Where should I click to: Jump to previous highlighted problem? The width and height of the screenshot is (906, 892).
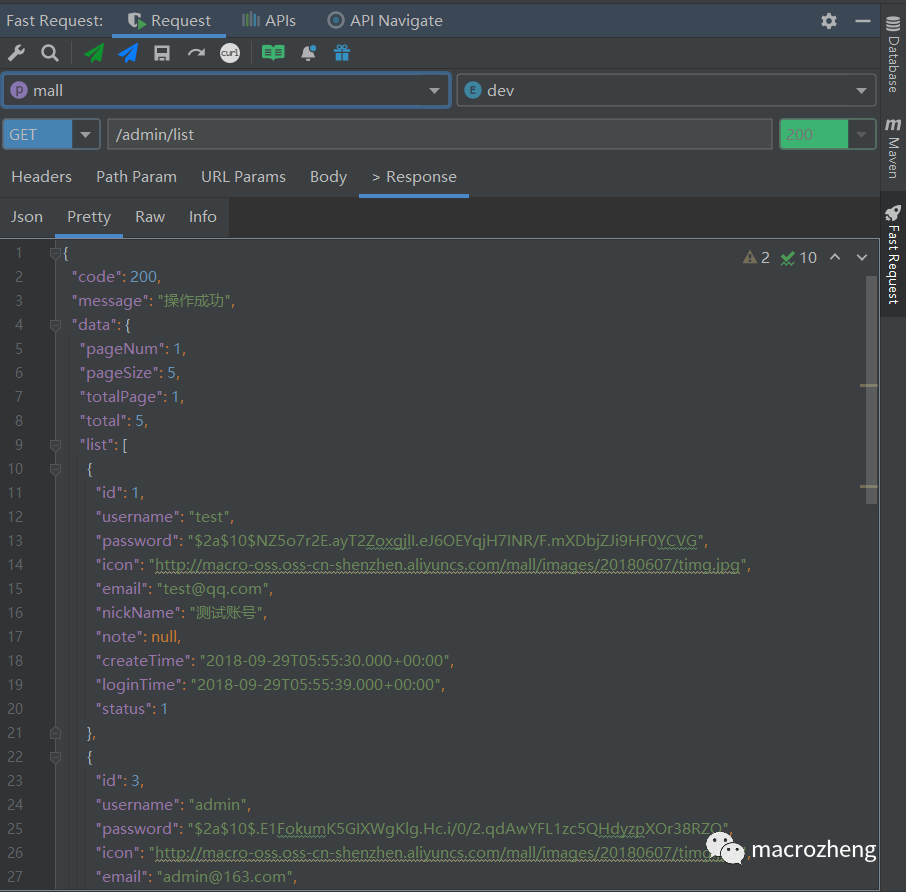[x=835, y=257]
